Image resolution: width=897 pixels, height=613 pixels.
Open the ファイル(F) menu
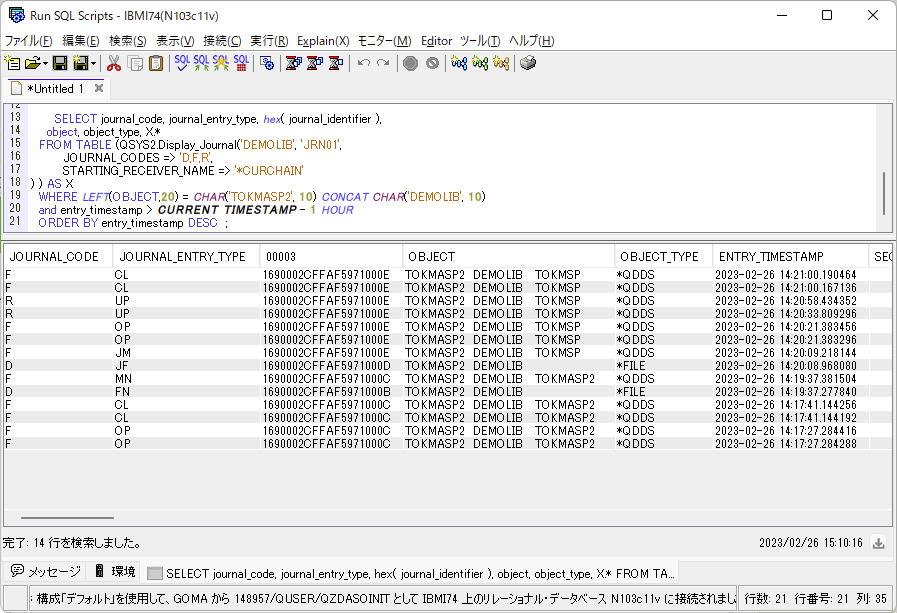[x=29, y=41]
